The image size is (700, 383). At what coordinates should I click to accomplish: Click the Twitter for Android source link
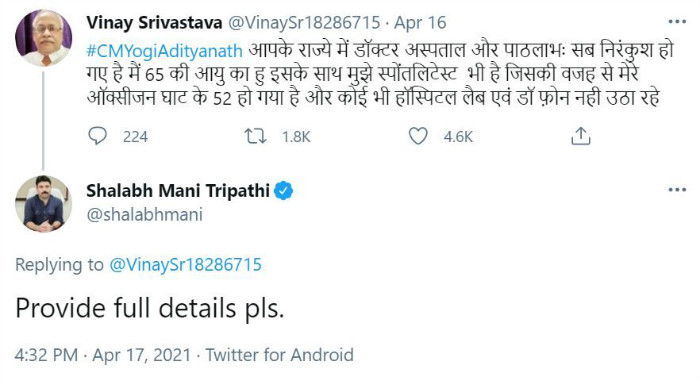[279, 355]
